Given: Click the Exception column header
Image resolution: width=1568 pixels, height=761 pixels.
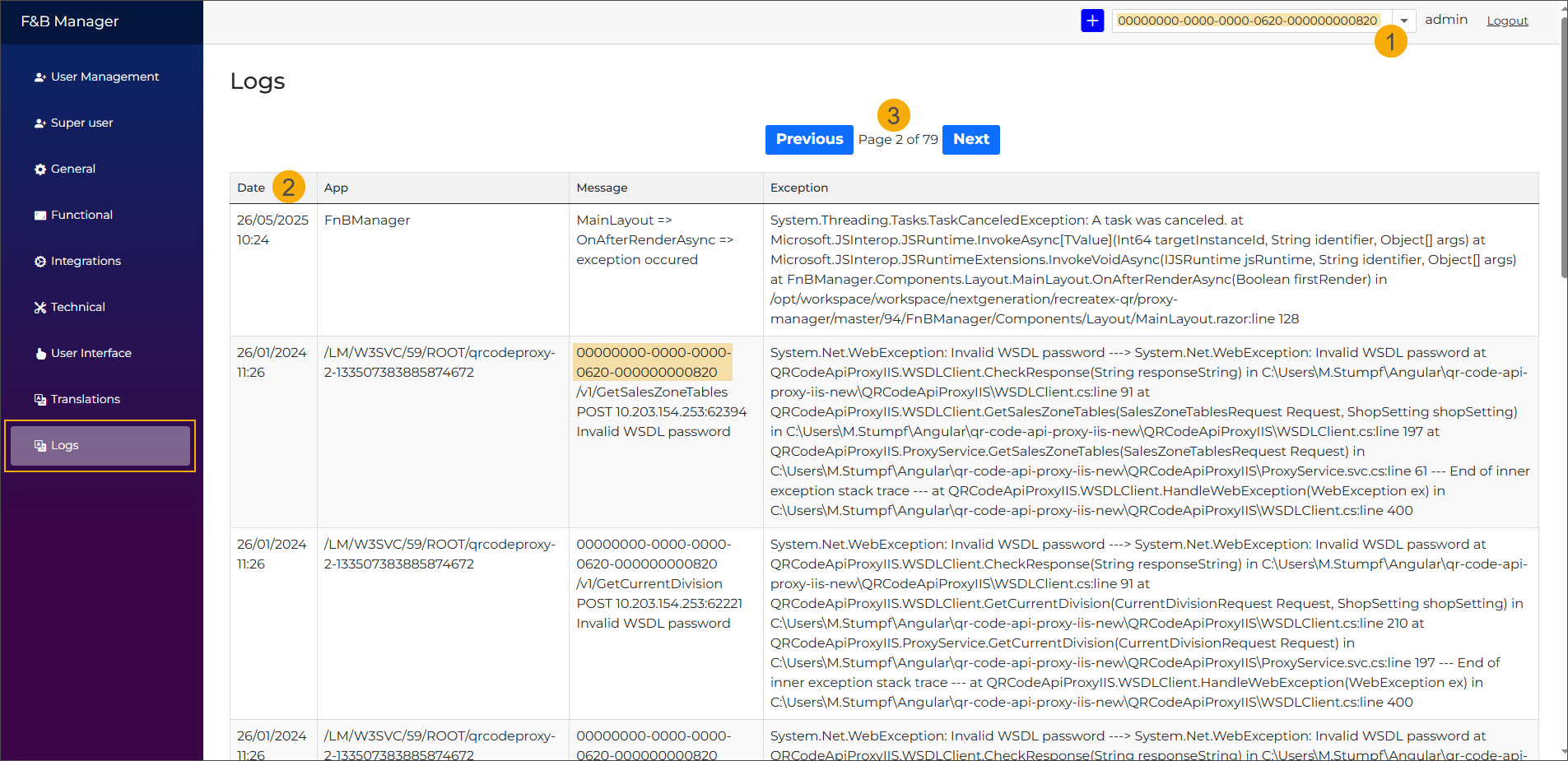Looking at the screenshot, I should click(798, 188).
